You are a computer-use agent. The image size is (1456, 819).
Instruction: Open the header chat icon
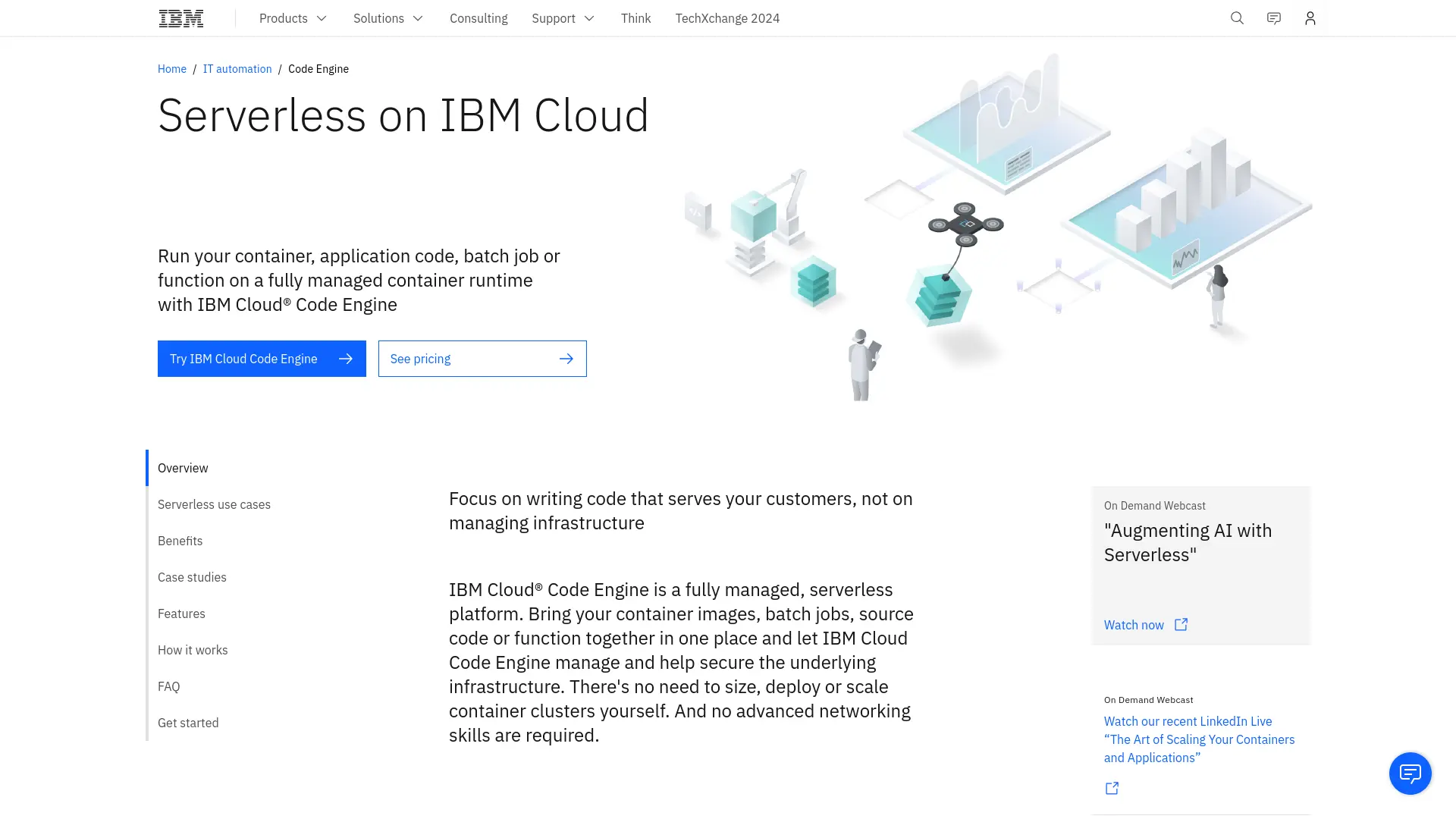coord(1274,18)
